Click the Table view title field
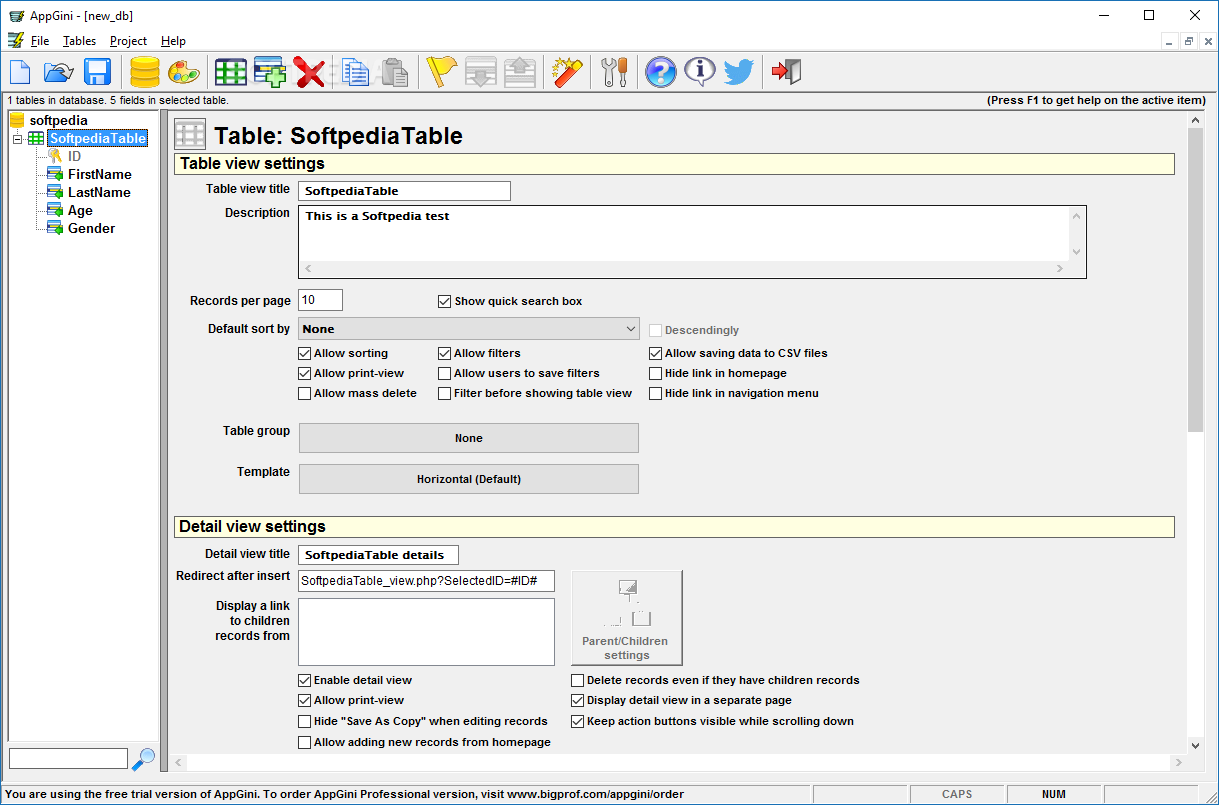The width and height of the screenshot is (1219, 805). tap(404, 190)
